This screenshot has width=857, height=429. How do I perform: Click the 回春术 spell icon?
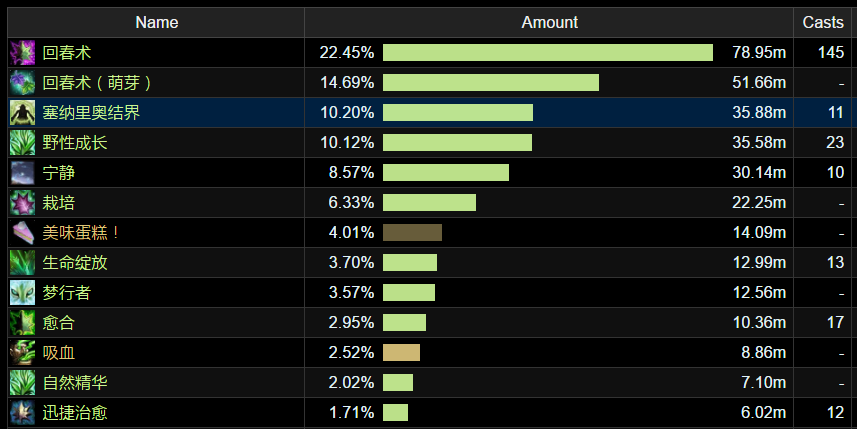pos(22,52)
